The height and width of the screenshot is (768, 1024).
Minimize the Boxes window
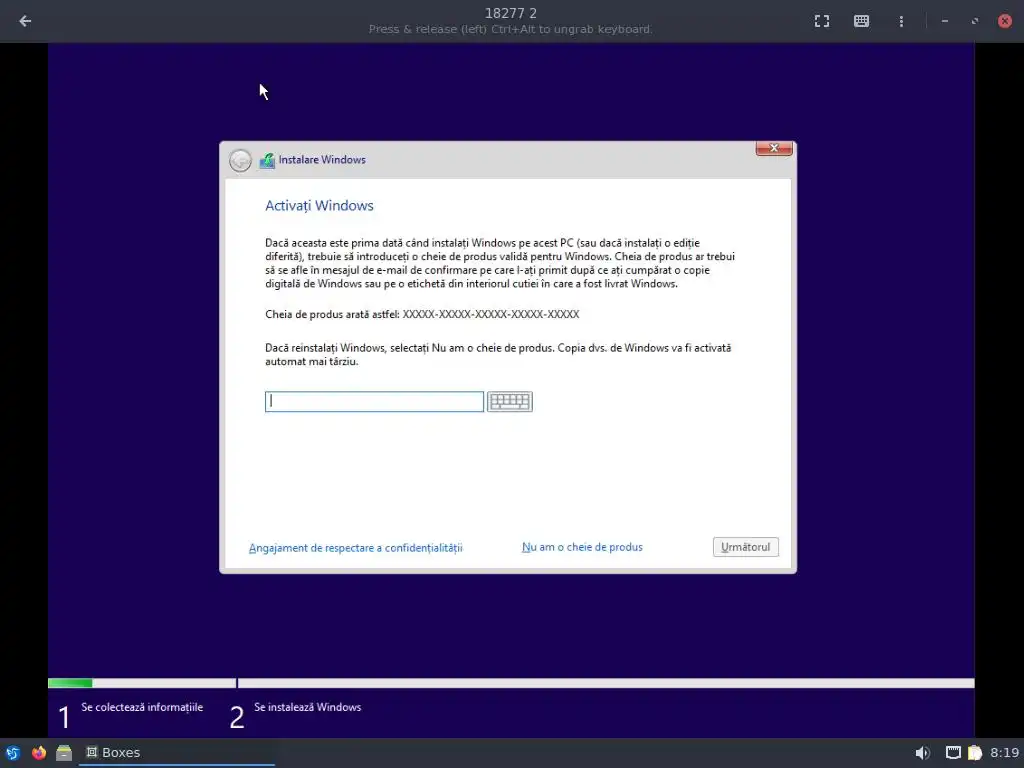[x=944, y=21]
